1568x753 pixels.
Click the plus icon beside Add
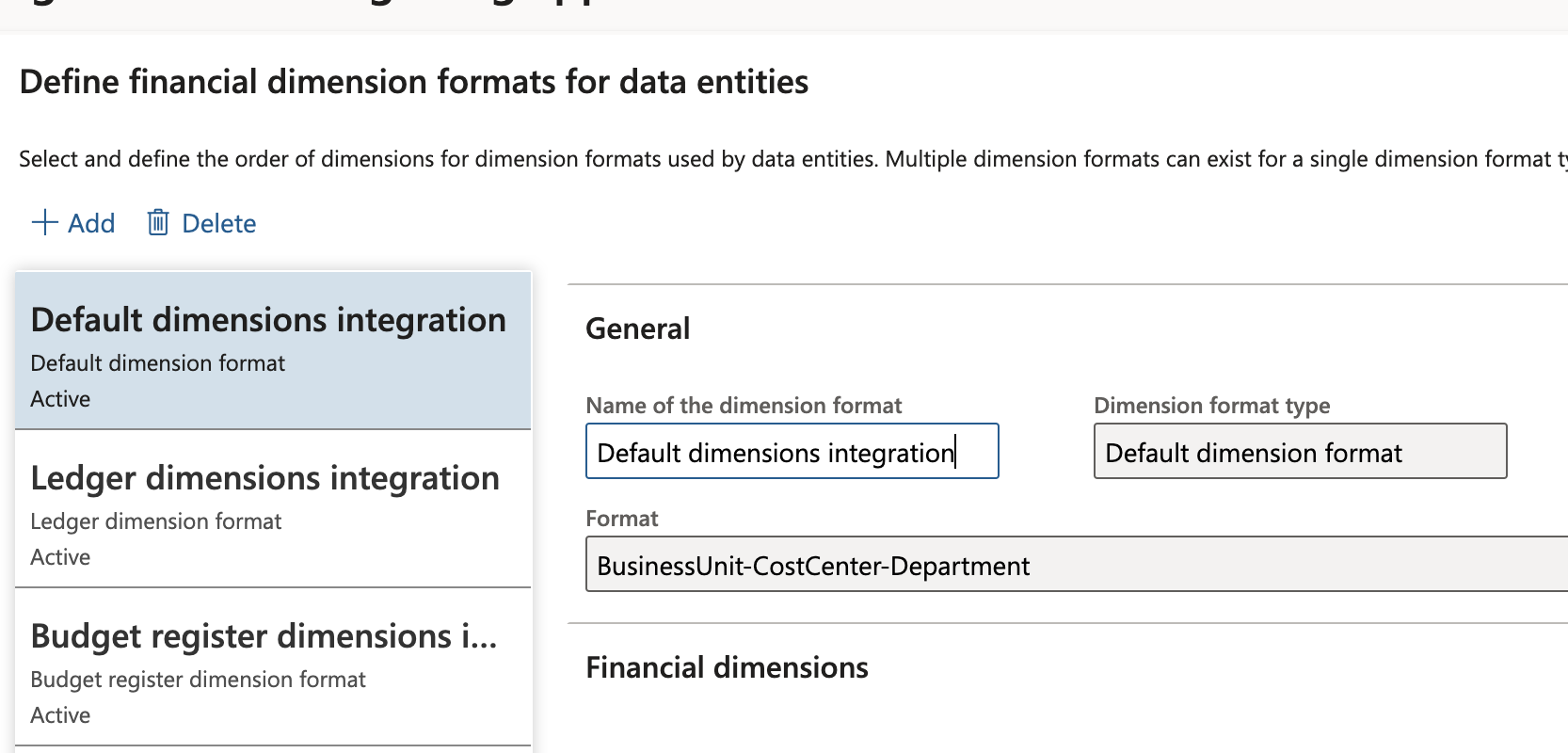click(x=45, y=223)
